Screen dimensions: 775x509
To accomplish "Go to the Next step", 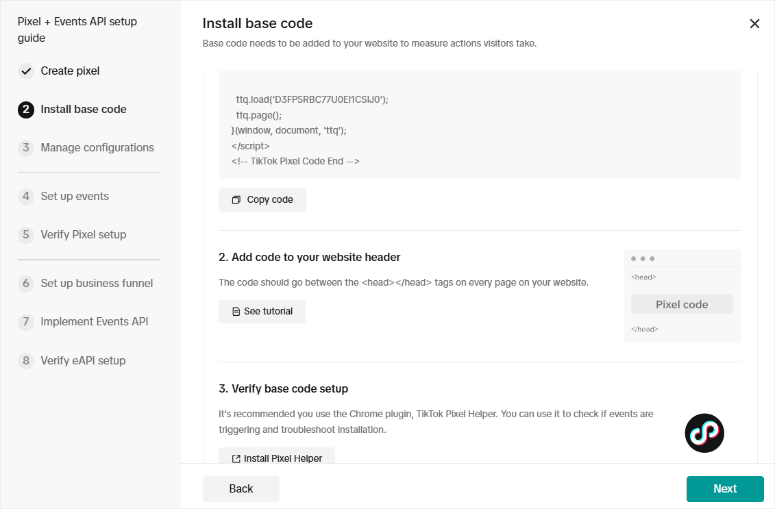I will [725, 489].
